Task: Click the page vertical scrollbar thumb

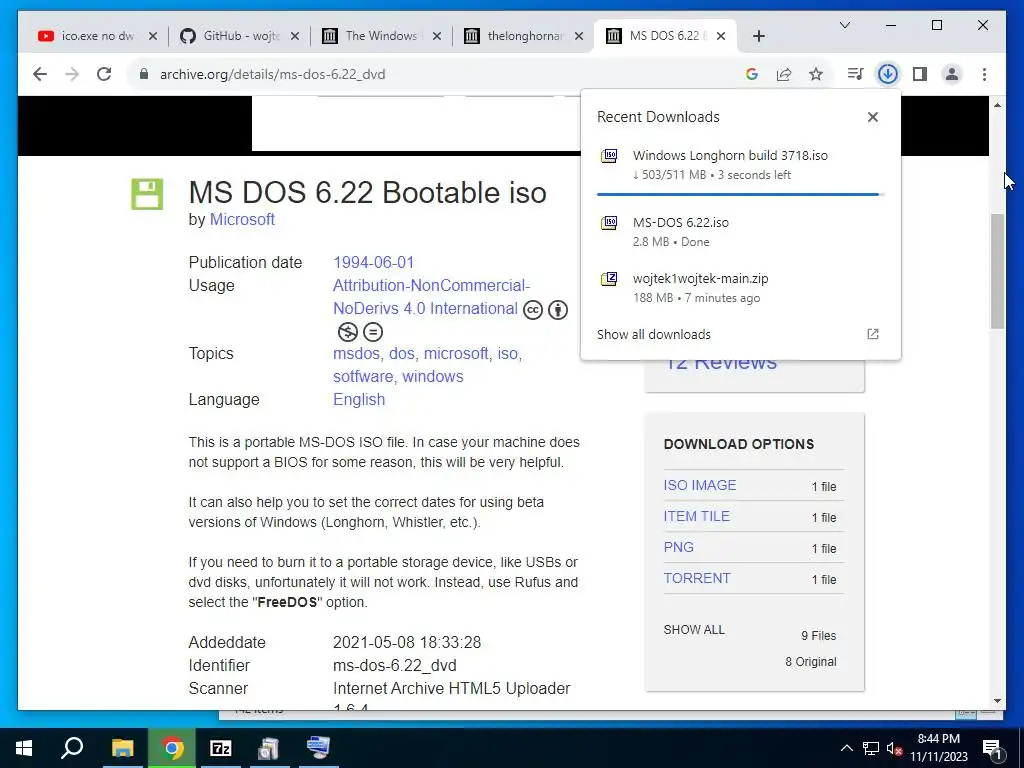Action: (997, 271)
